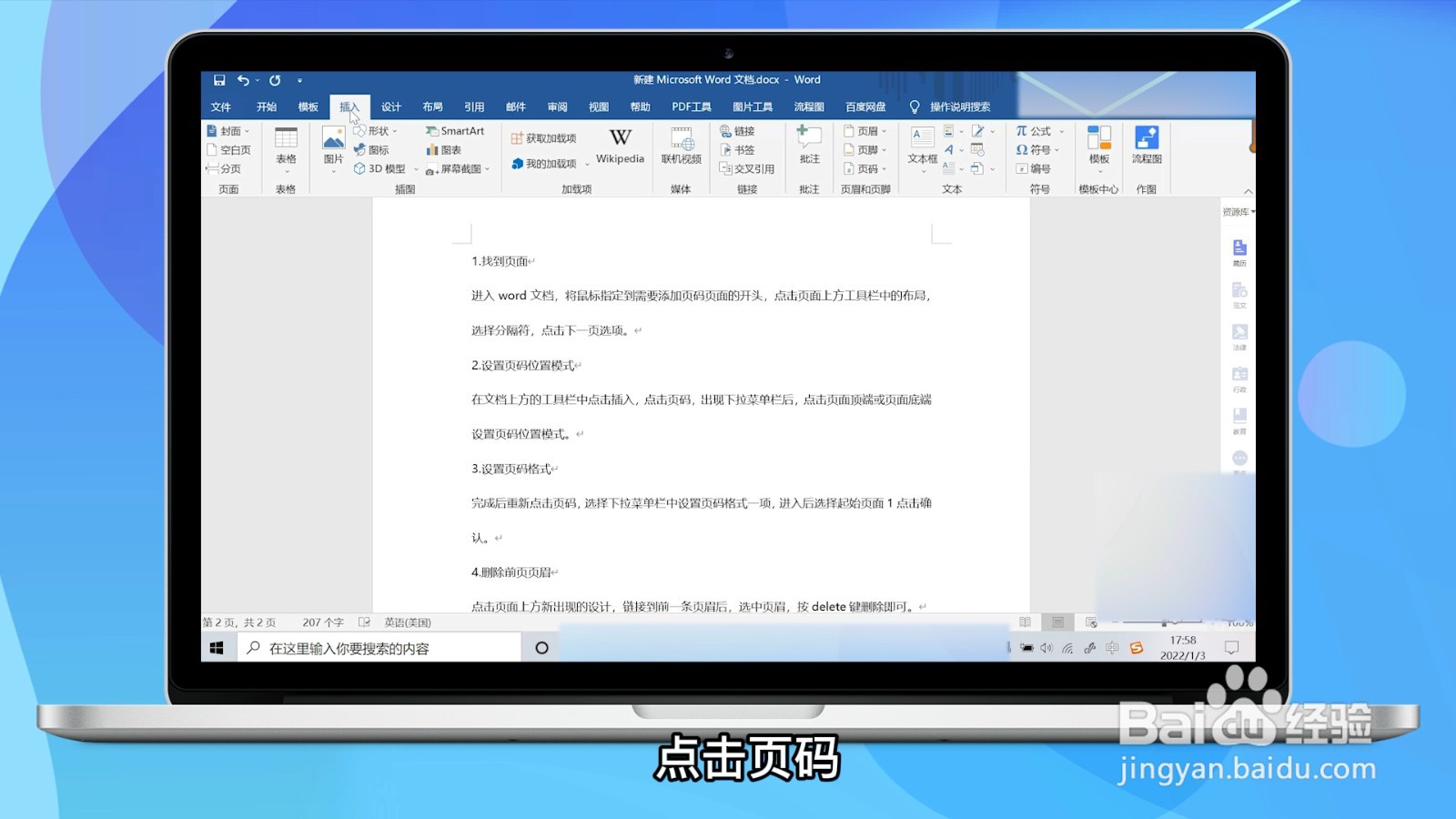Viewport: 1456px width, 819px height.
Task: Switch to read mode view
Action: pyautogui.click(x=1025, y=622)
